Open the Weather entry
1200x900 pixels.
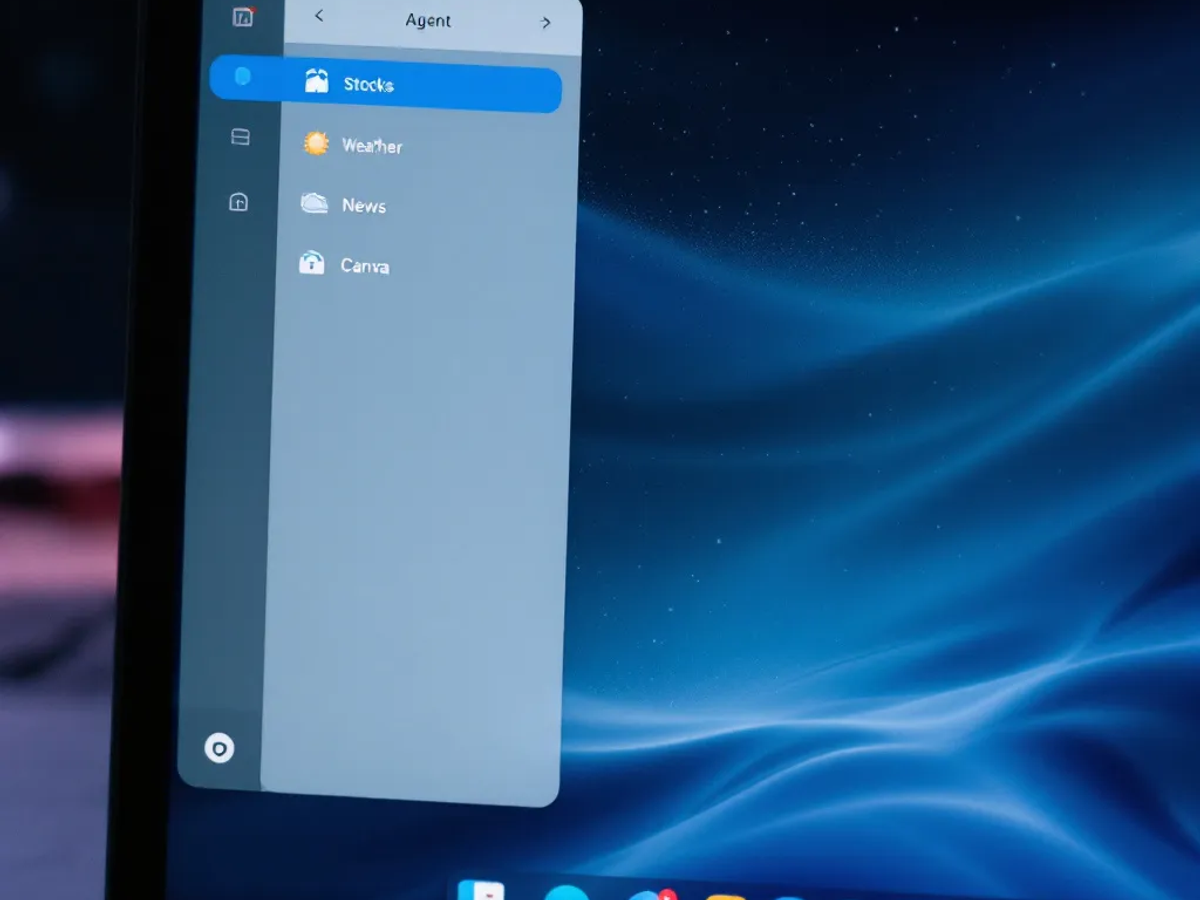point(372,146)
